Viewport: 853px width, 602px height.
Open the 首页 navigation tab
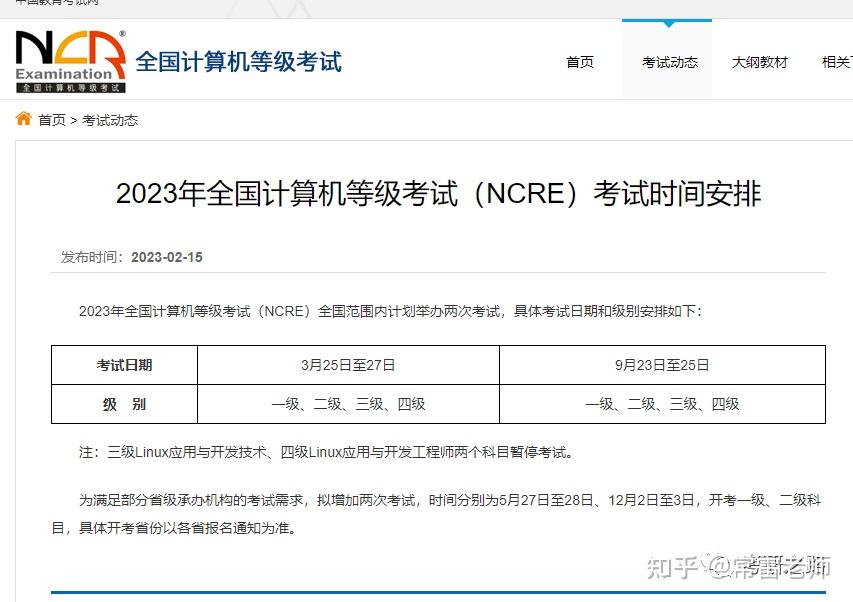pos(578,61)
